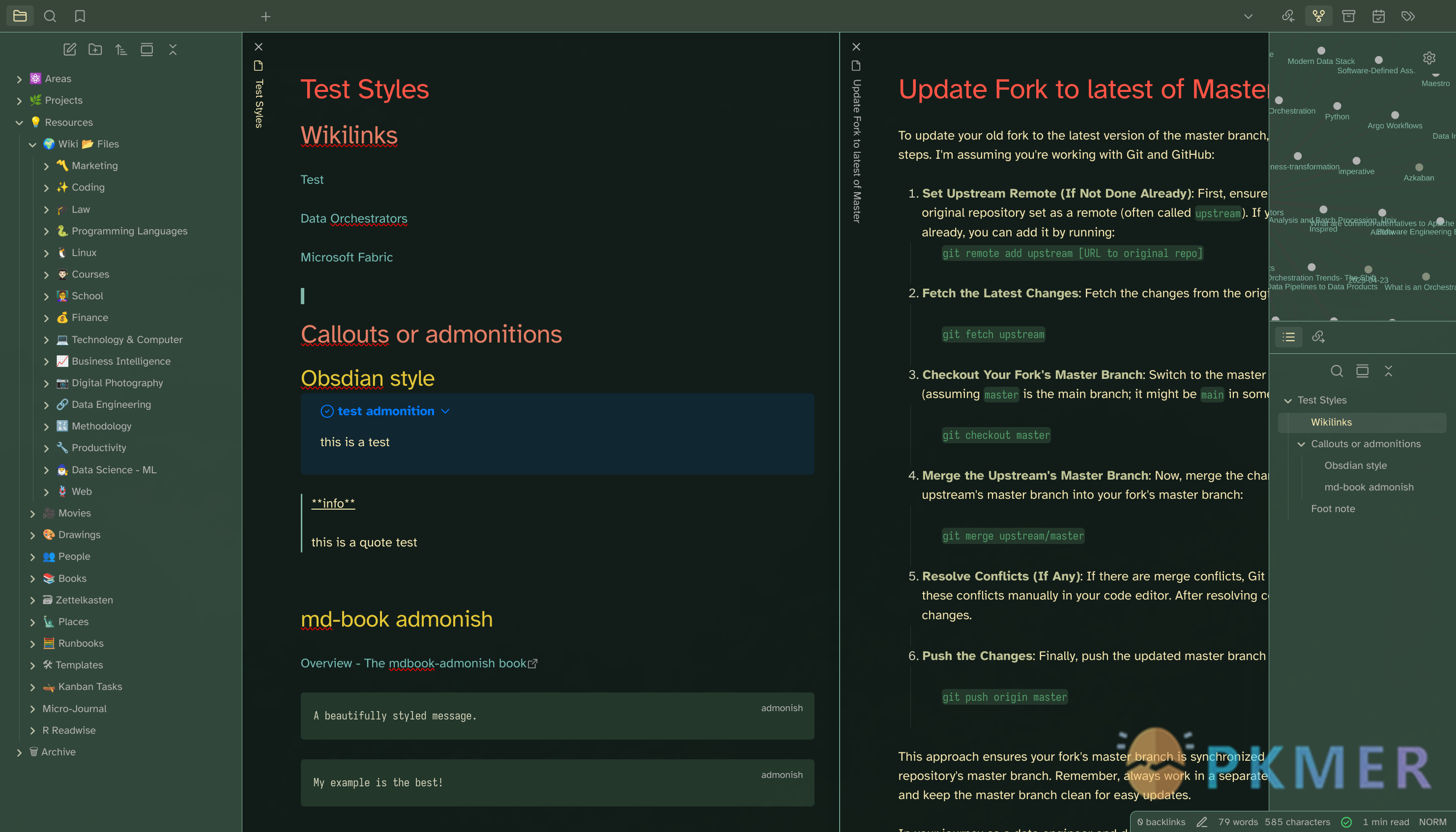Open the archive box tab in right sidebar
The height and width of the screenshot is (832, 1456).
coord(1348,16)
